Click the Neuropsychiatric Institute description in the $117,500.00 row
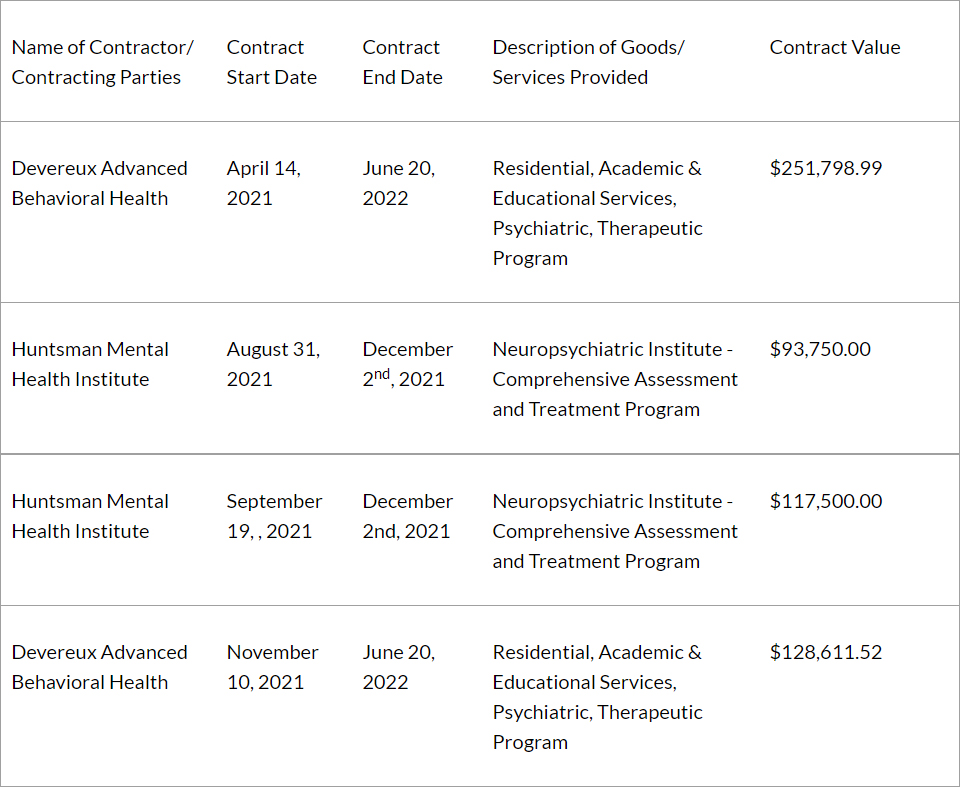 614,531
